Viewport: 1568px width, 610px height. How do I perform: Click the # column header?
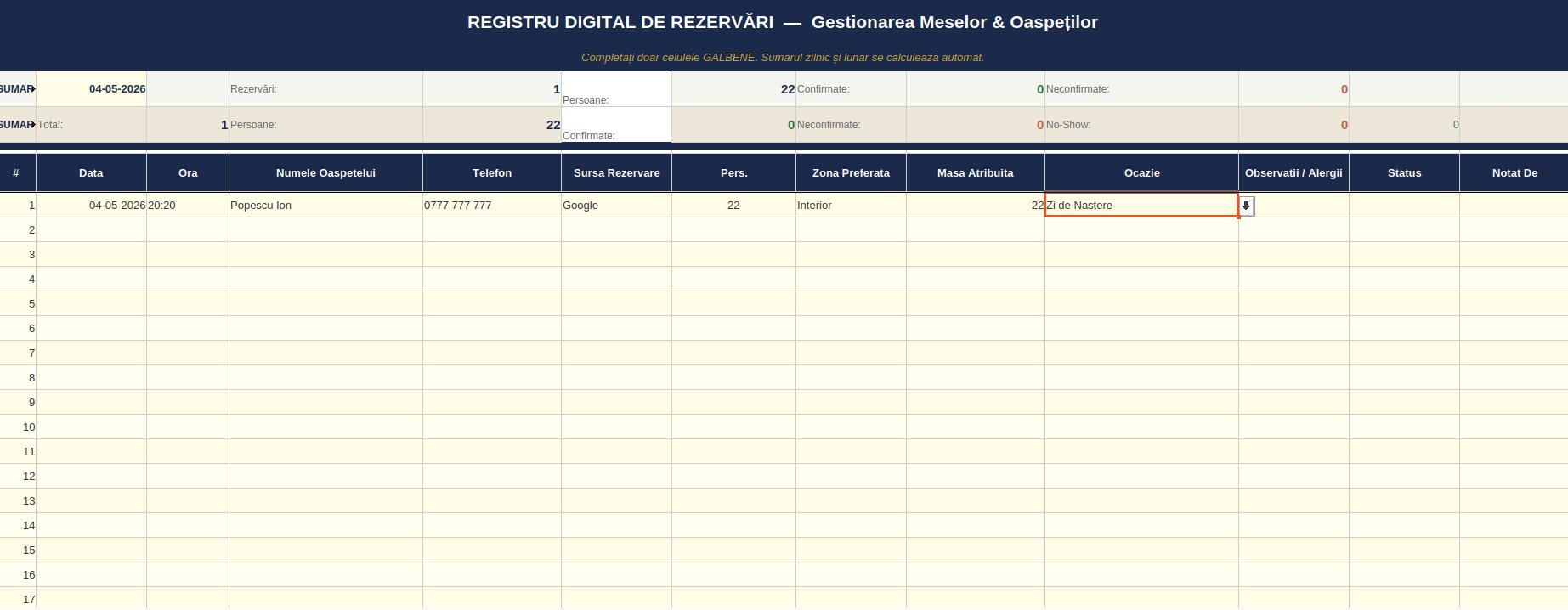point(16,172)
